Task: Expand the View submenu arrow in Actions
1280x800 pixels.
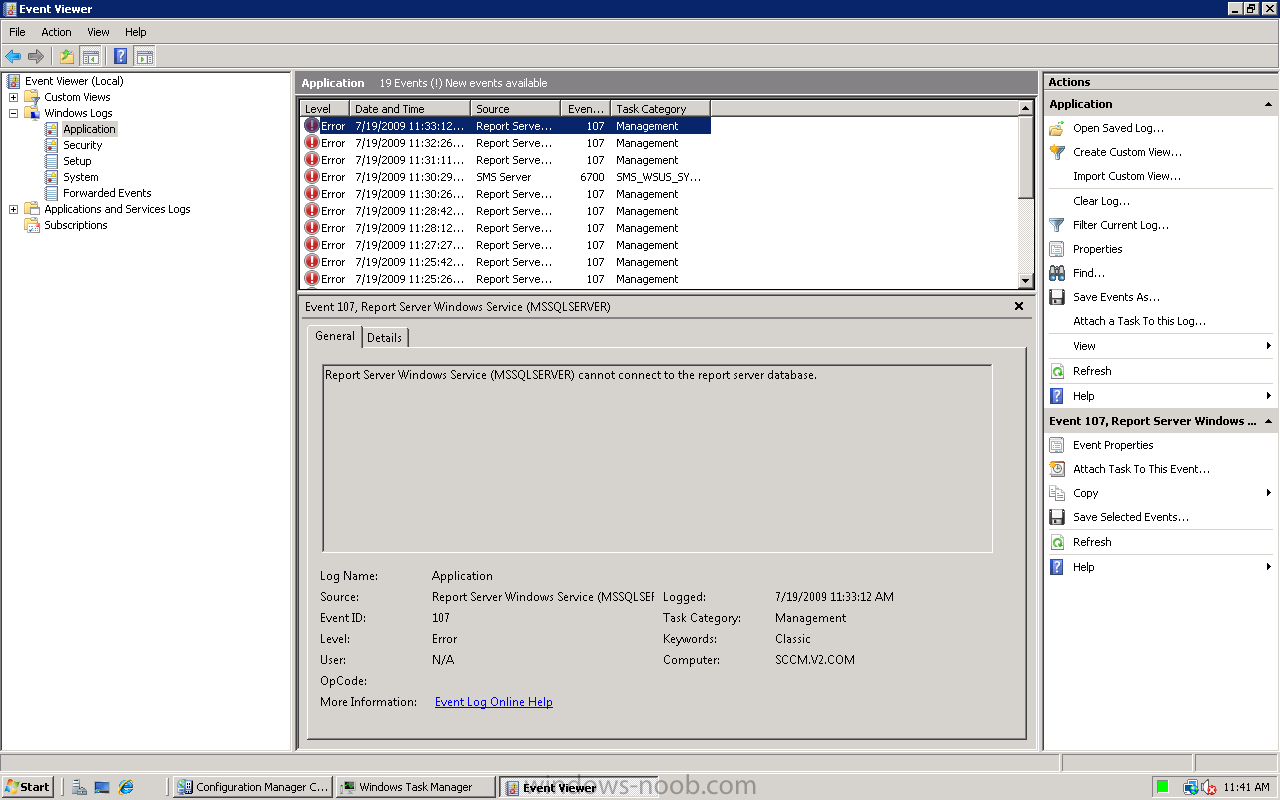Action: click(1268, 346)
